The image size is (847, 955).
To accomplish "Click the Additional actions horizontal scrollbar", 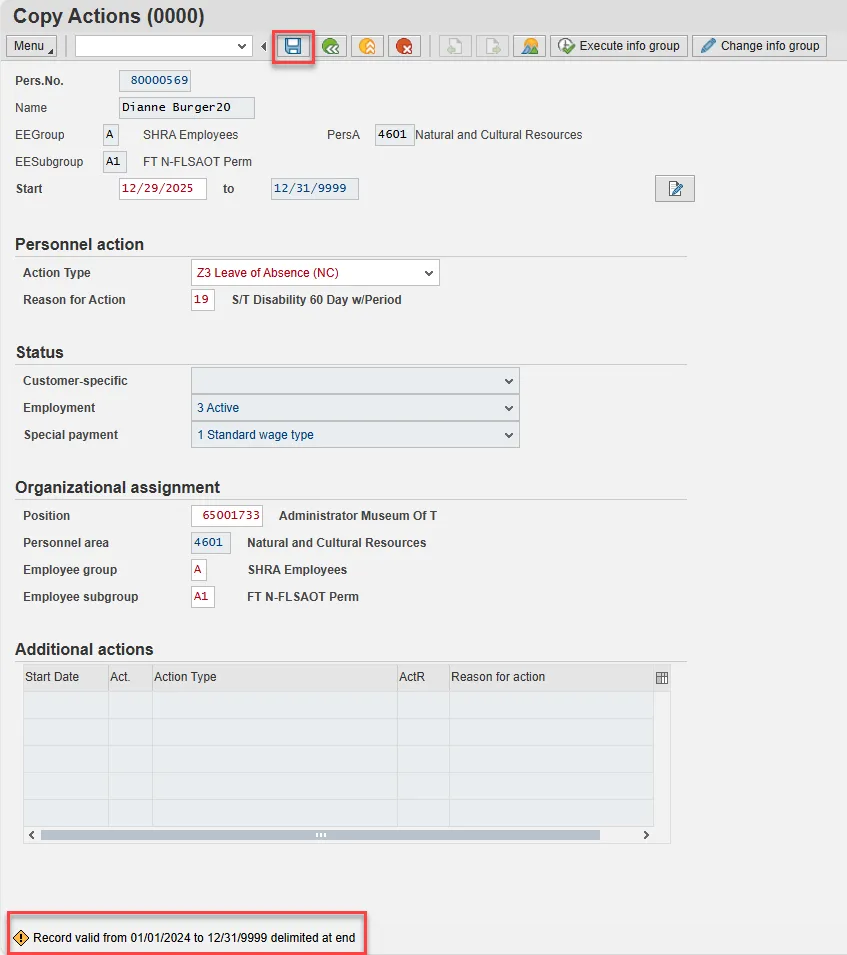I will (x=320, y=835).
